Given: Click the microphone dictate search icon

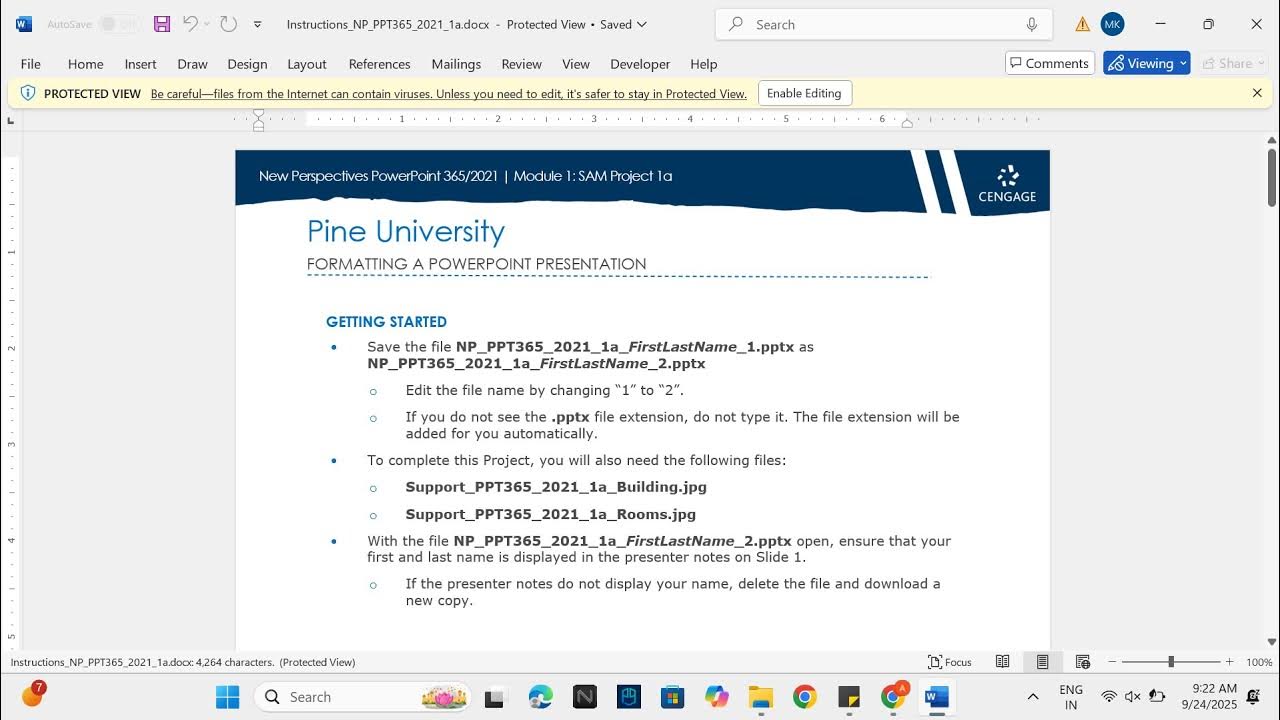Looking at the screenshot, I should [x=1031, y=24].
